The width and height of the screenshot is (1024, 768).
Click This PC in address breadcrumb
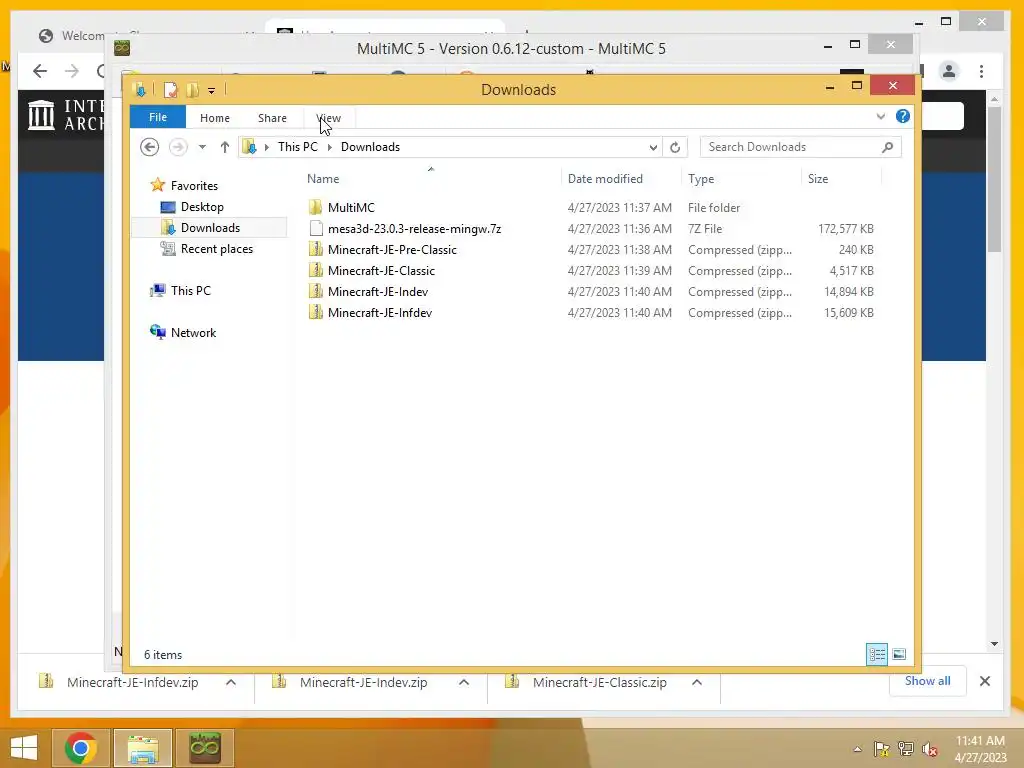coord(298,147)
